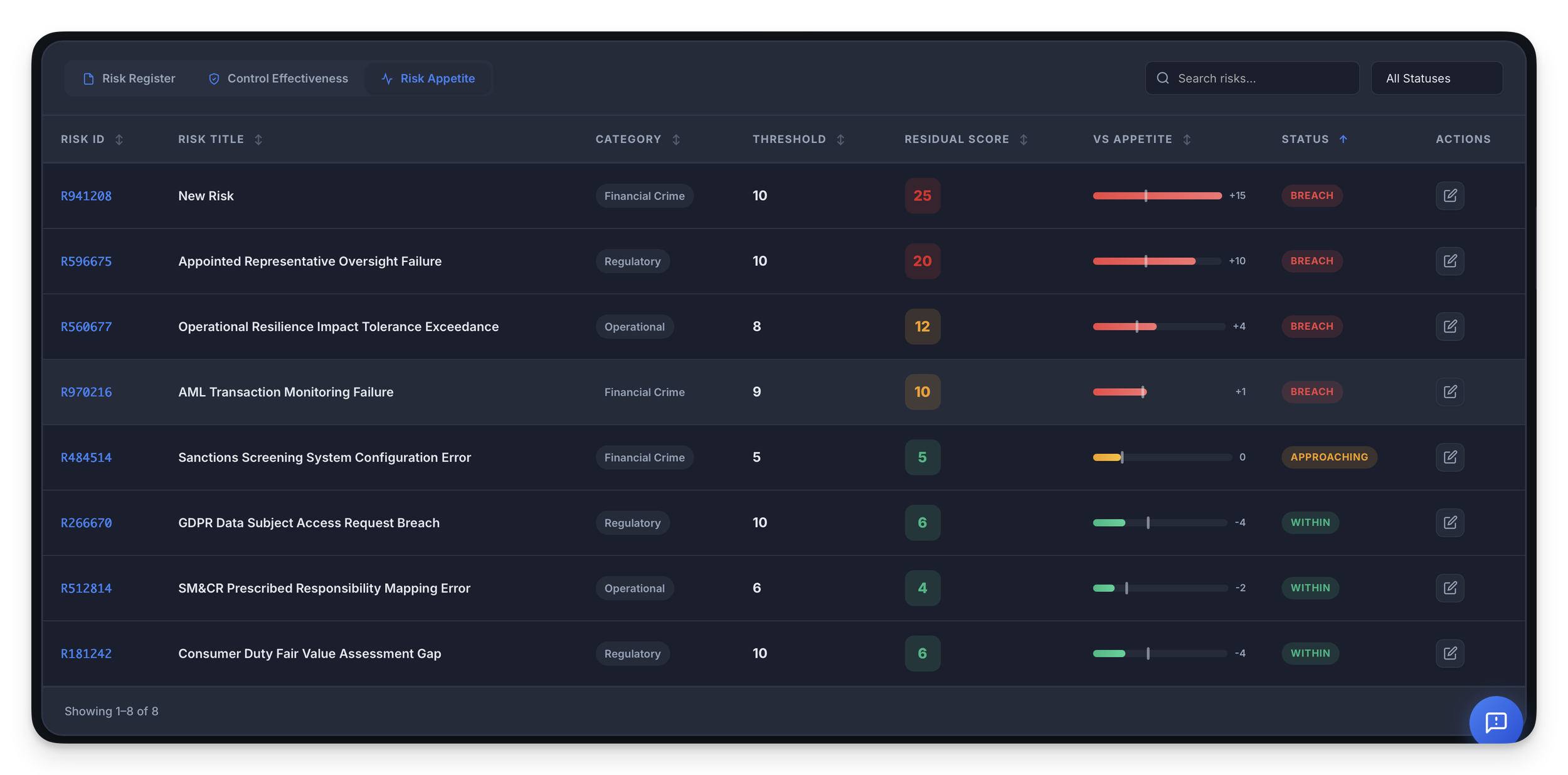This screenshot has height=775, width=1568.
Task: Click edit icon on Sanctions Screening row
Action: [x=1449, y=457]
